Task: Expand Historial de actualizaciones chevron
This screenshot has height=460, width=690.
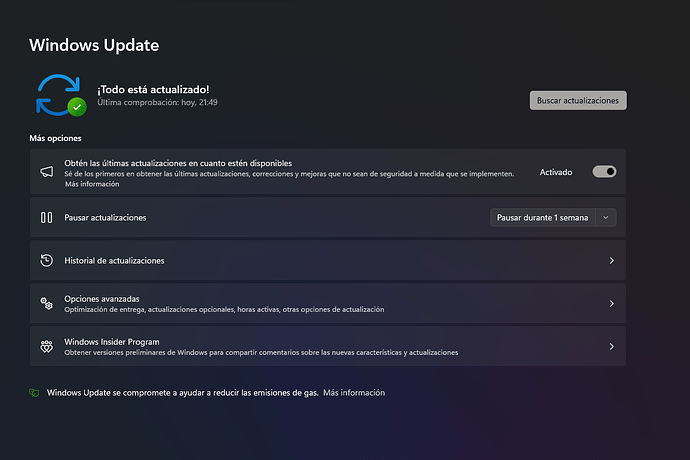Action: [612, 261]
